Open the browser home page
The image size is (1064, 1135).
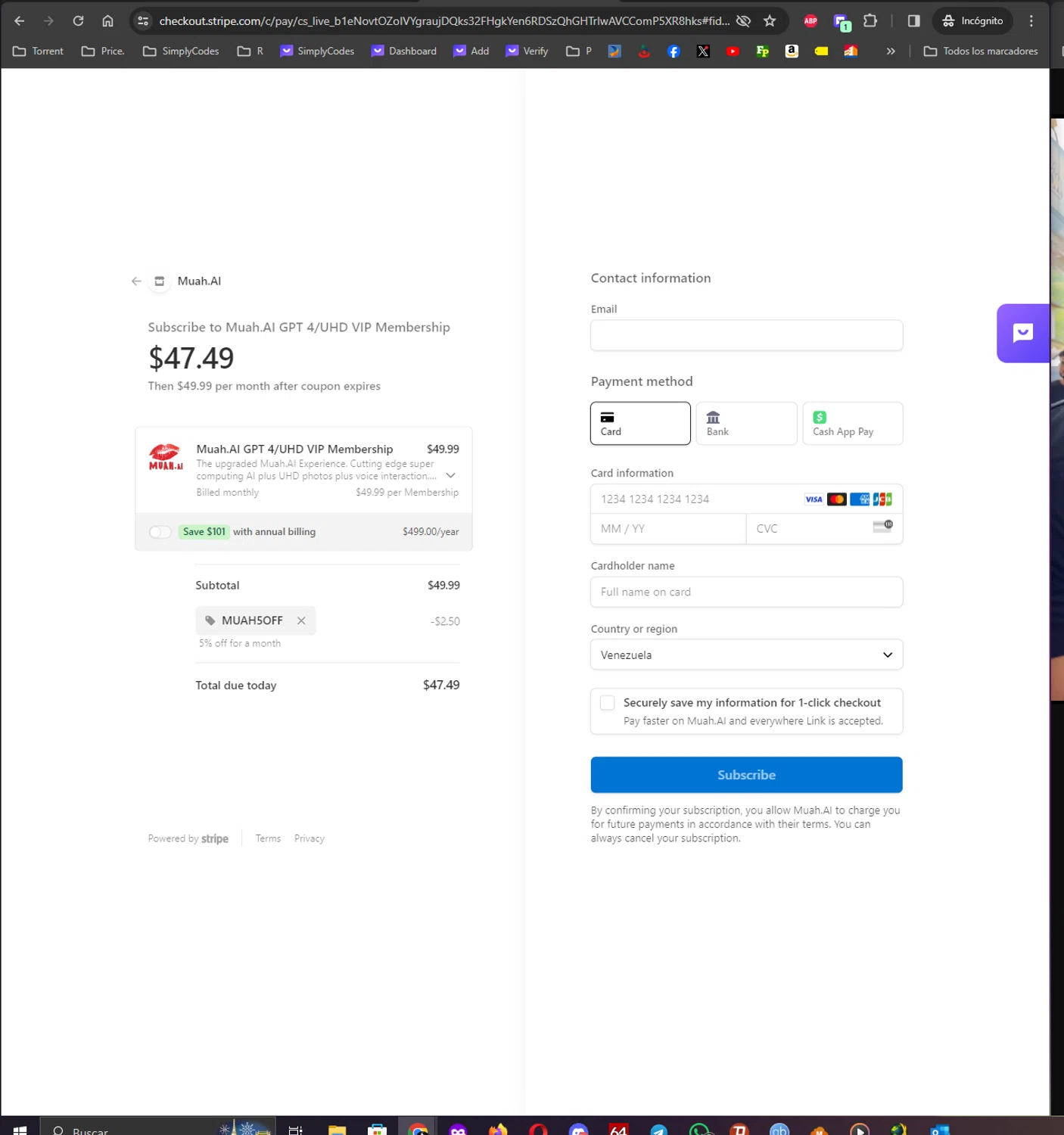point(107,21)
